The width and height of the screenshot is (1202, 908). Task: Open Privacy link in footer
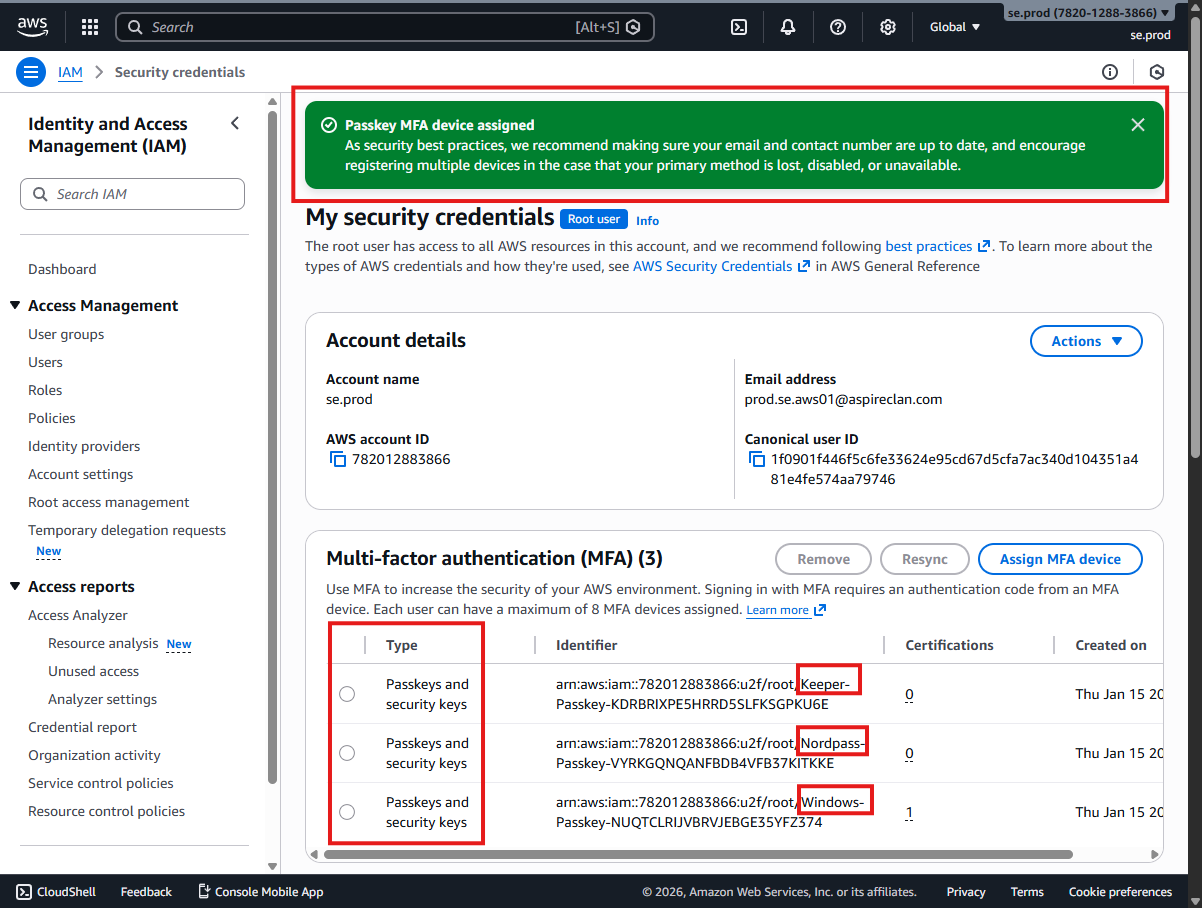(x=966, y=891)
